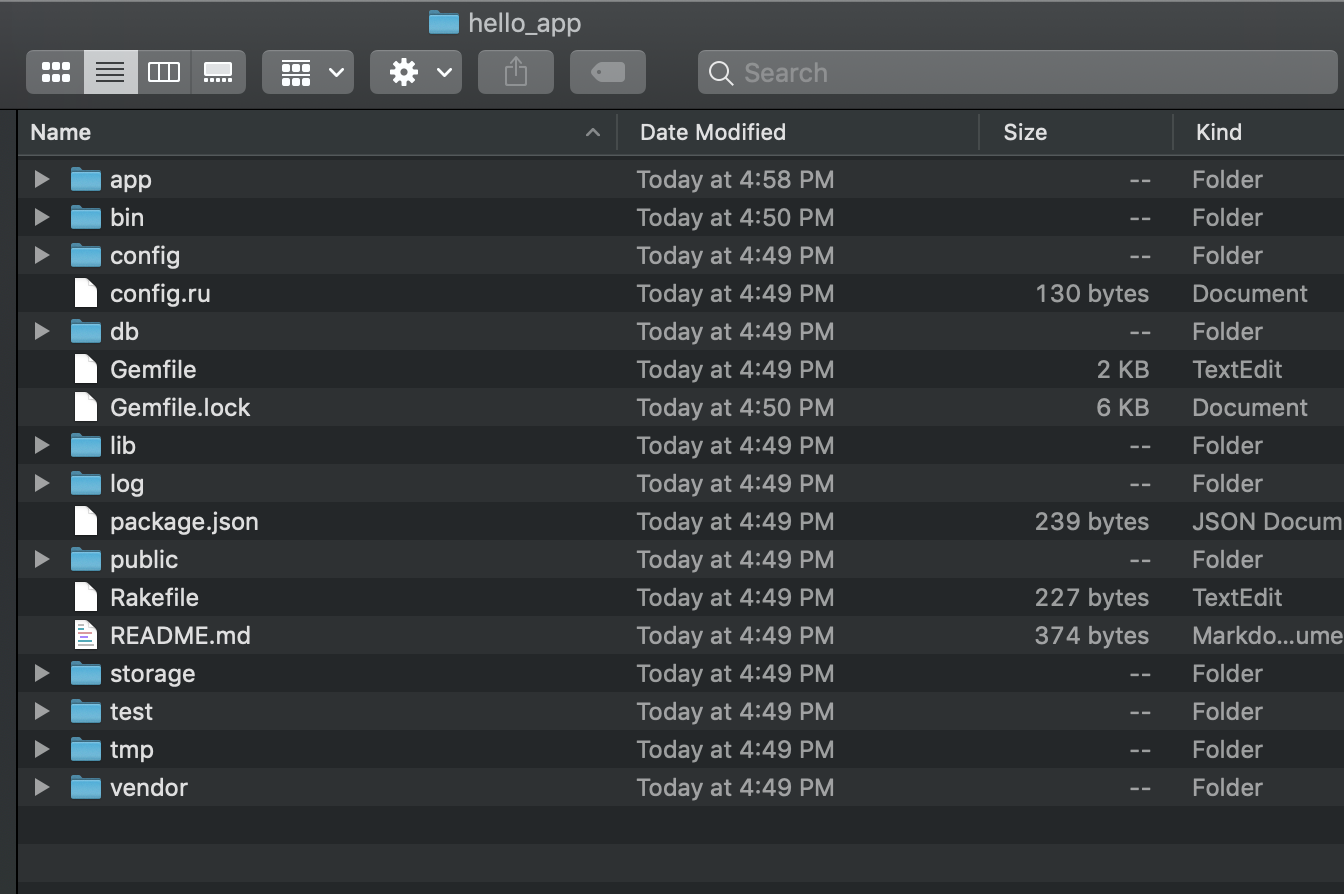Select the public folder icon
1344x894 pixels.
tap(86, 559)
